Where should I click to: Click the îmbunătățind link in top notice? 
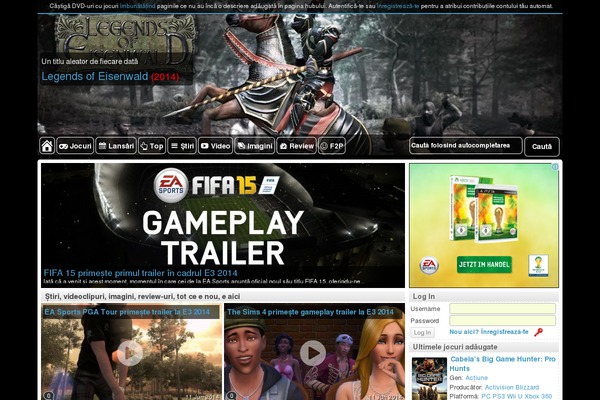pyautogui.click(x=138, y=6)
